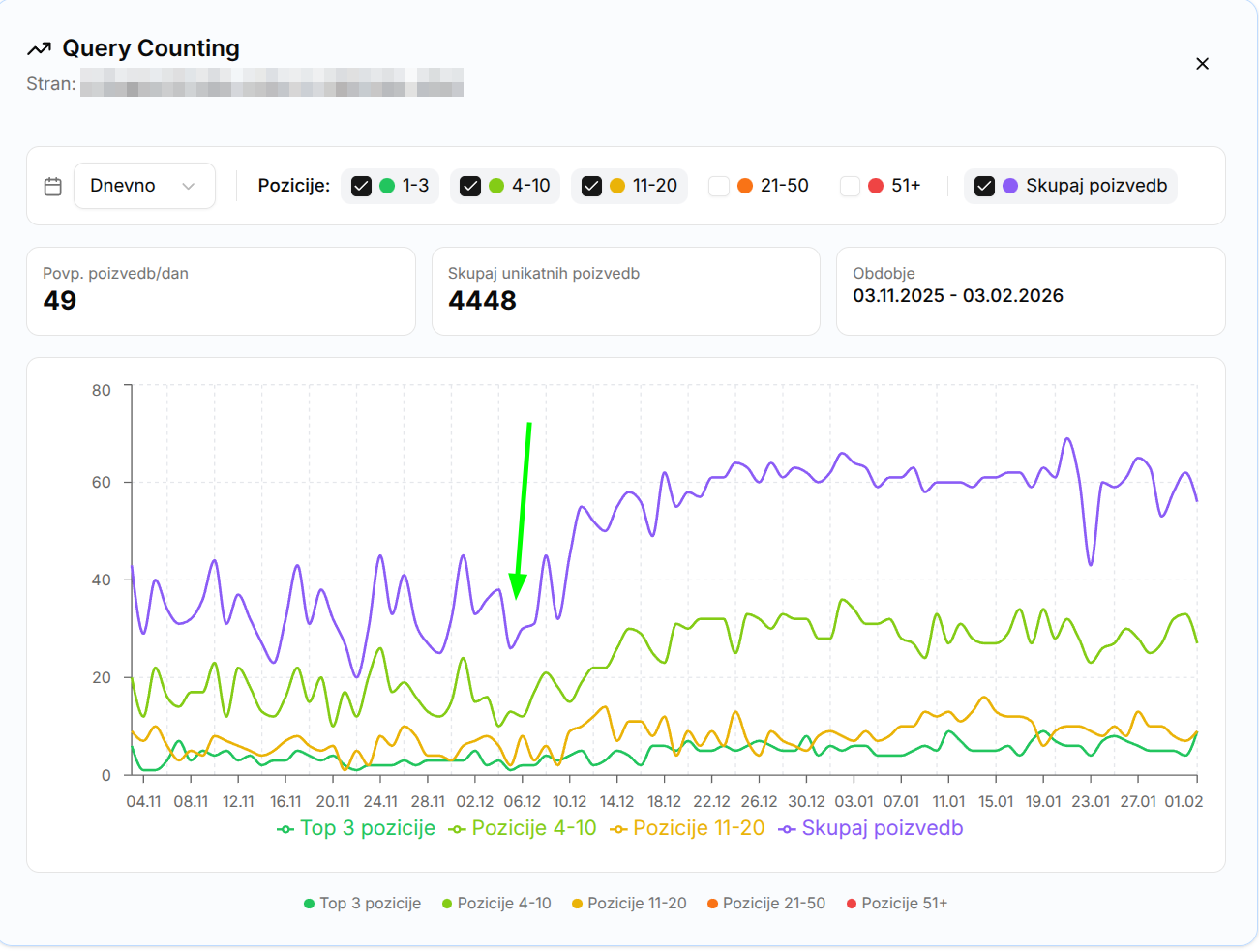
Task: Enable the 21-50 positions checkbox
Action: (719, 186)
